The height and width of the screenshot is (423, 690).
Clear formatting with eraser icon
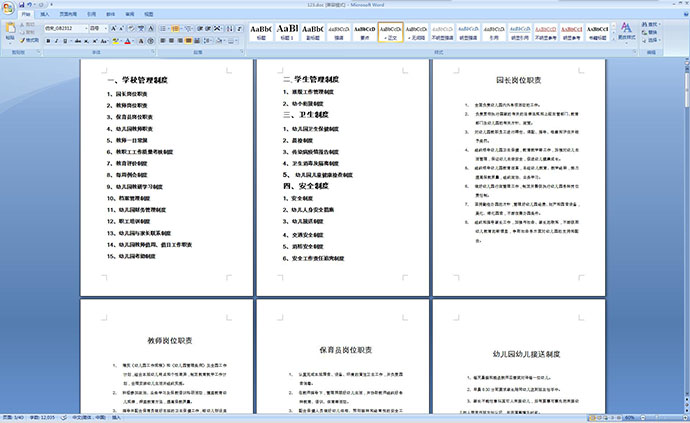click(x=131, y=28)
